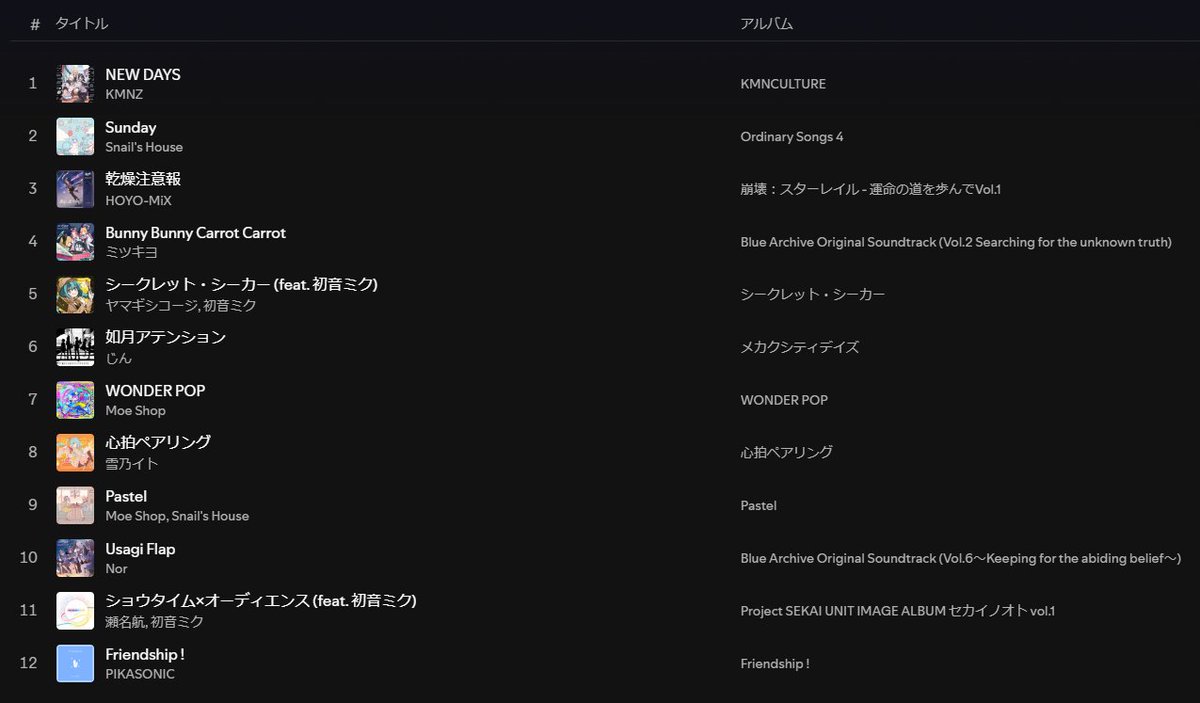Open artist ミツキヨ
This screenshot has width=1200, height=703.
tap(132, 252)
